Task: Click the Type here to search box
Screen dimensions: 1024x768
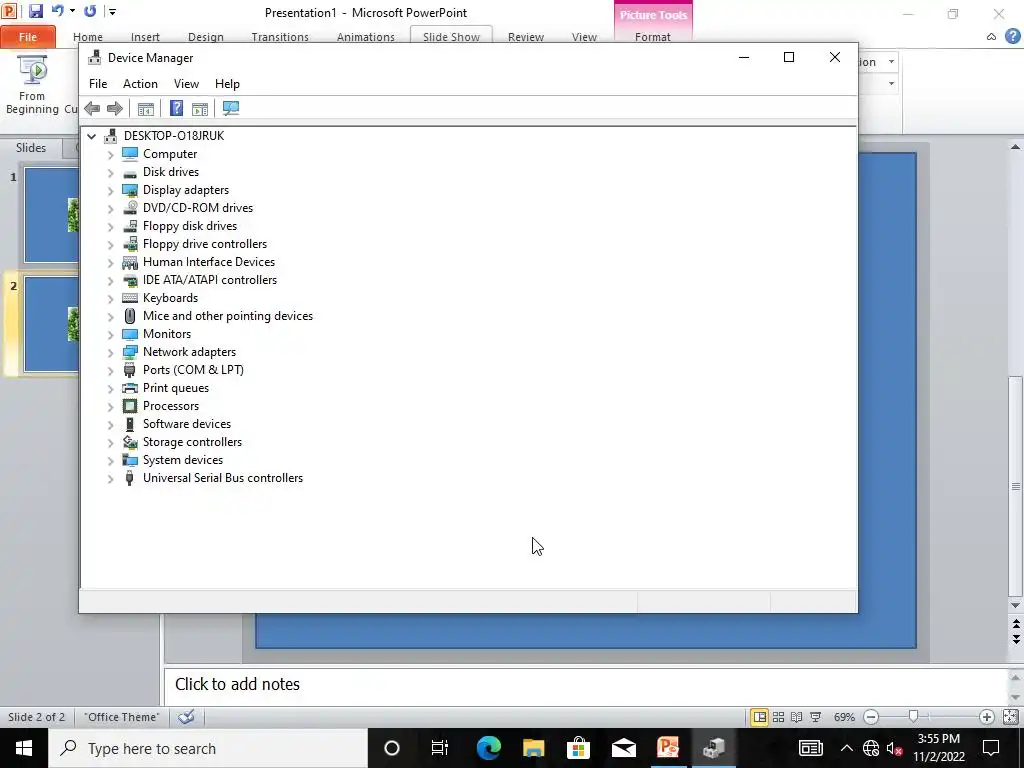Action: click(x=208, y=748)
